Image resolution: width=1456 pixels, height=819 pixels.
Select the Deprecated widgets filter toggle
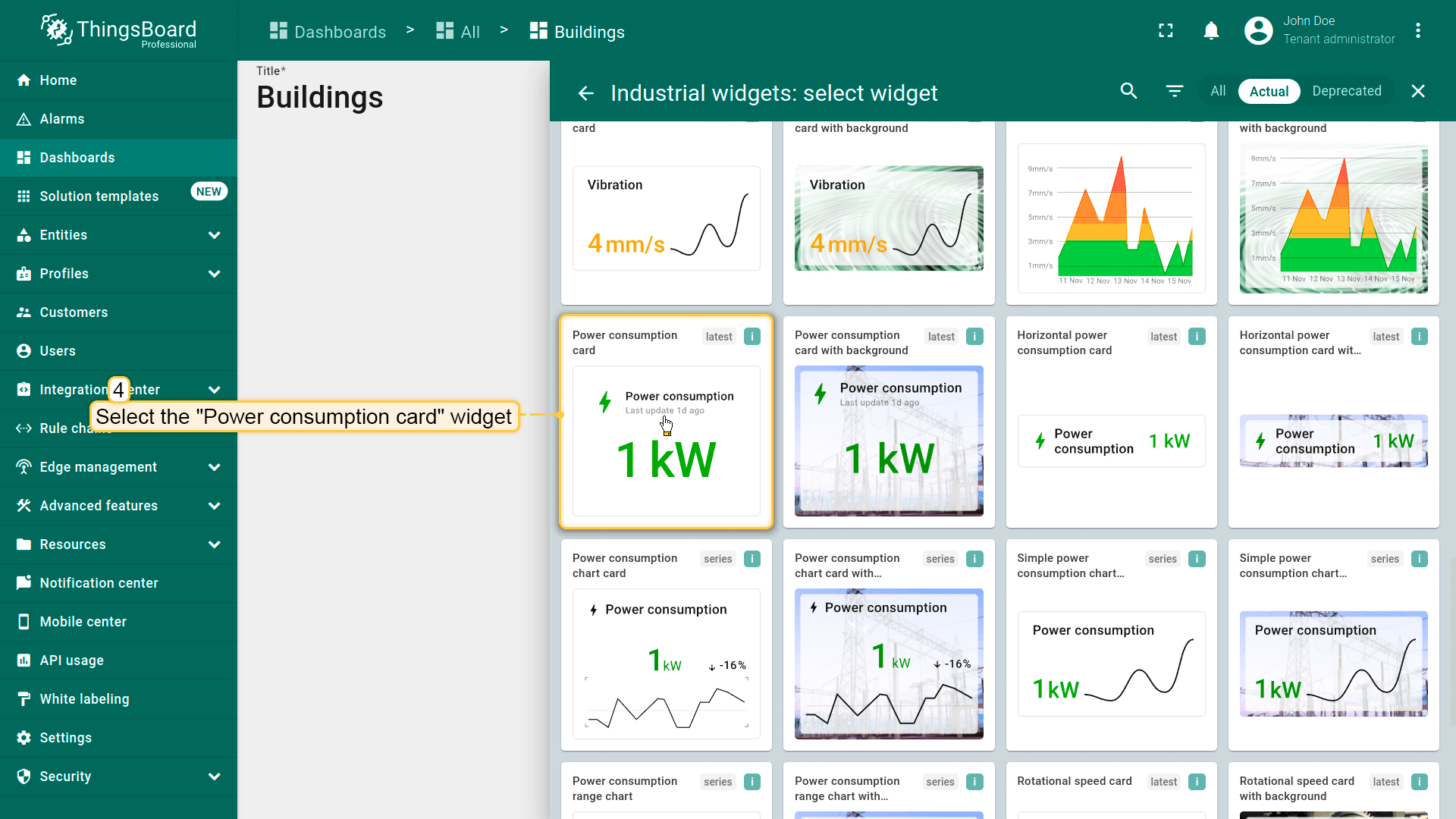point(1346,91)
